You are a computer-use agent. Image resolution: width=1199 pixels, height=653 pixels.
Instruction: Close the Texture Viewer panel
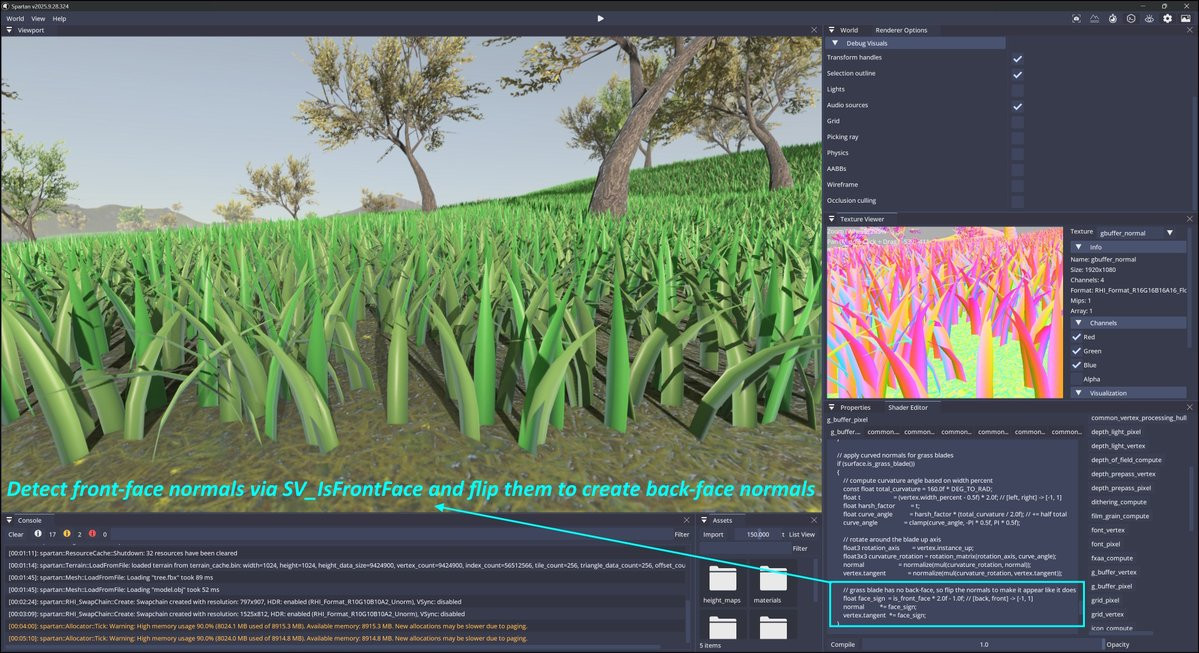tap(1189, 219)
